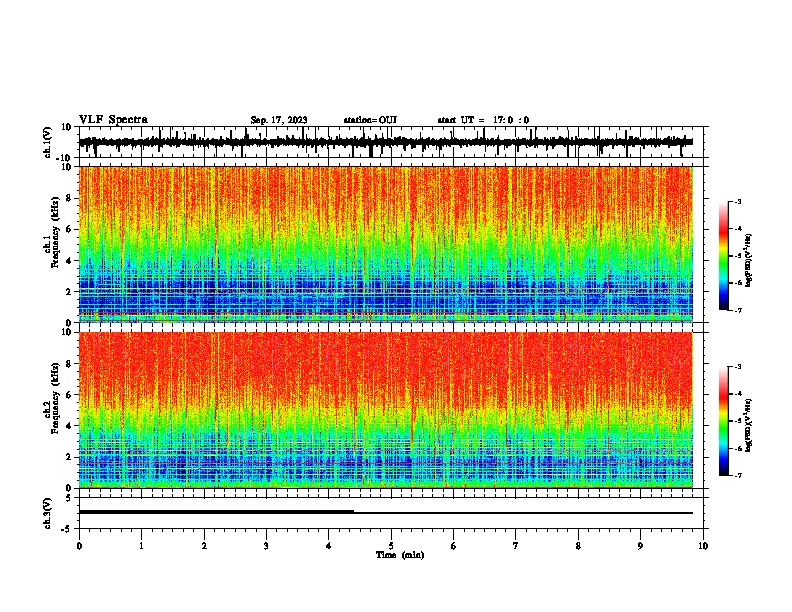Click the time axis tick label '10'
This screenshot has width=792, height=612.
pyautogui.click(x=703, y=546)
